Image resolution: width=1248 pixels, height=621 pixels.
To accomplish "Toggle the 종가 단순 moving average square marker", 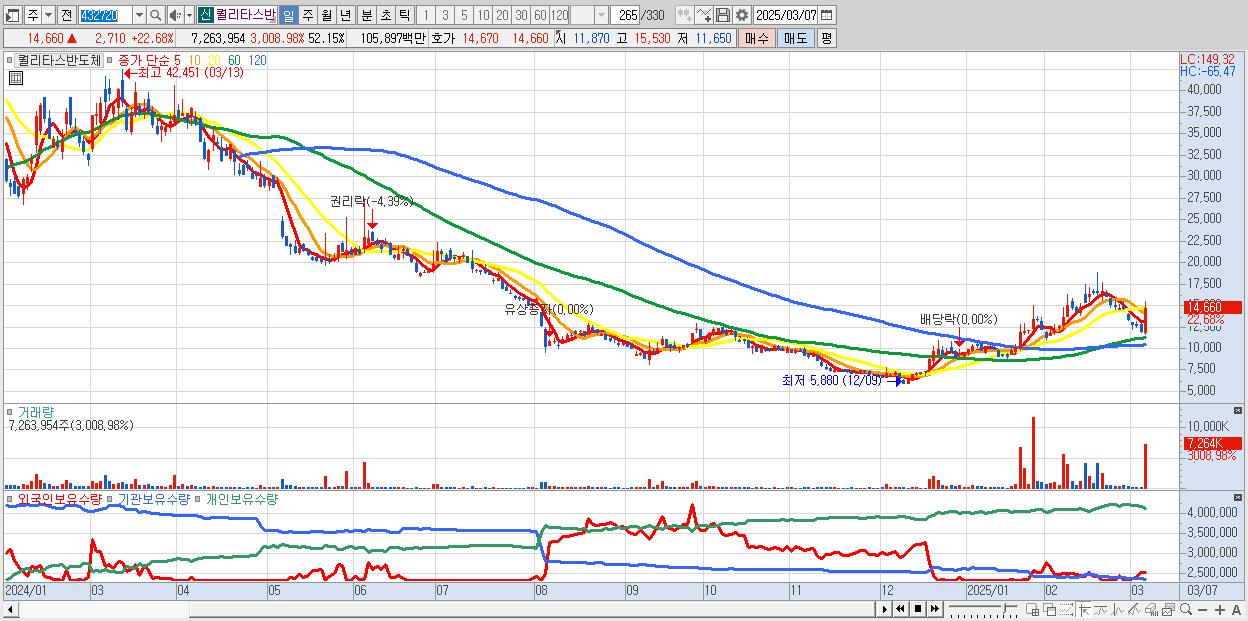I will pos(111,61).
